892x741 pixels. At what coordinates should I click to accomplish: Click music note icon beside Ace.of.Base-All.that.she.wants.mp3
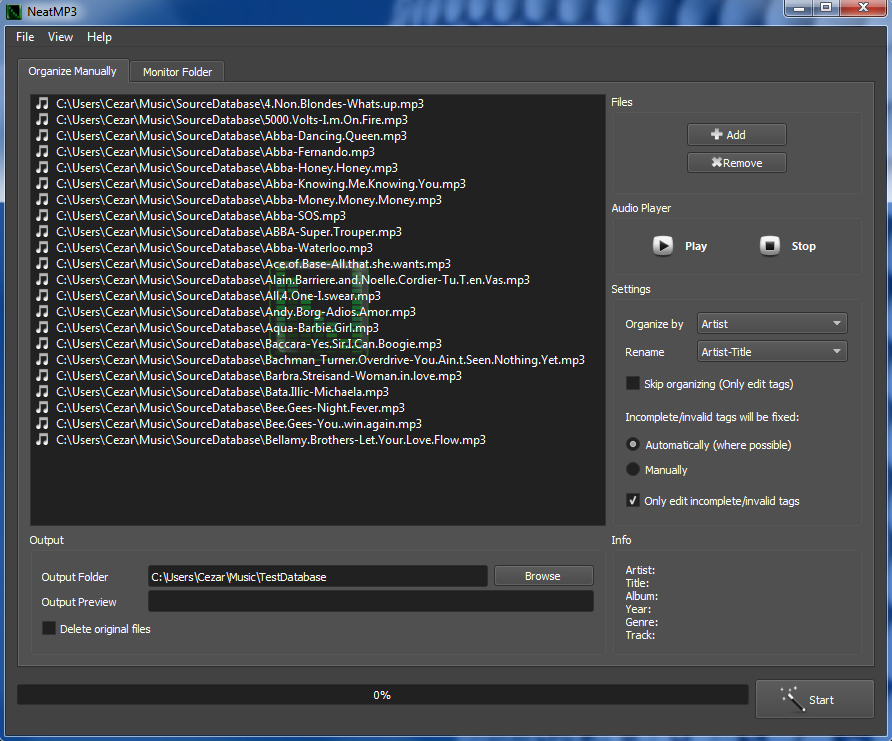42,263
